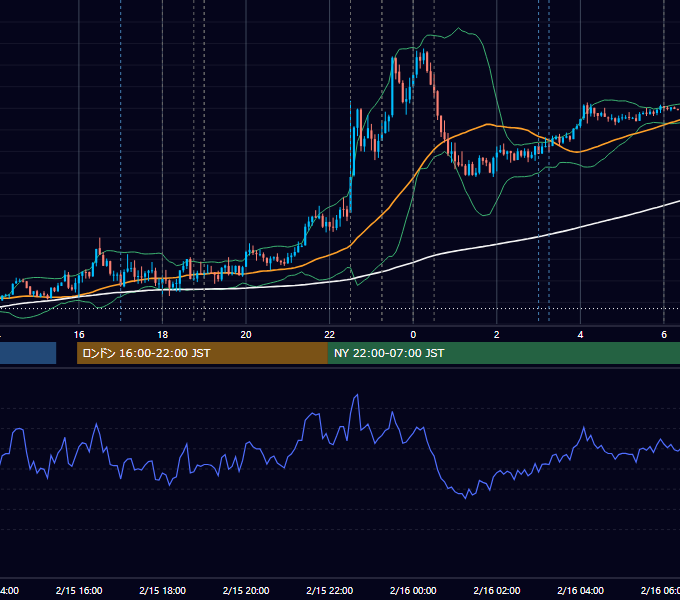Click the 2/16 02:00 time label
Image resolution: width=680 pixels, height=600 pixels.
point(497,590)
